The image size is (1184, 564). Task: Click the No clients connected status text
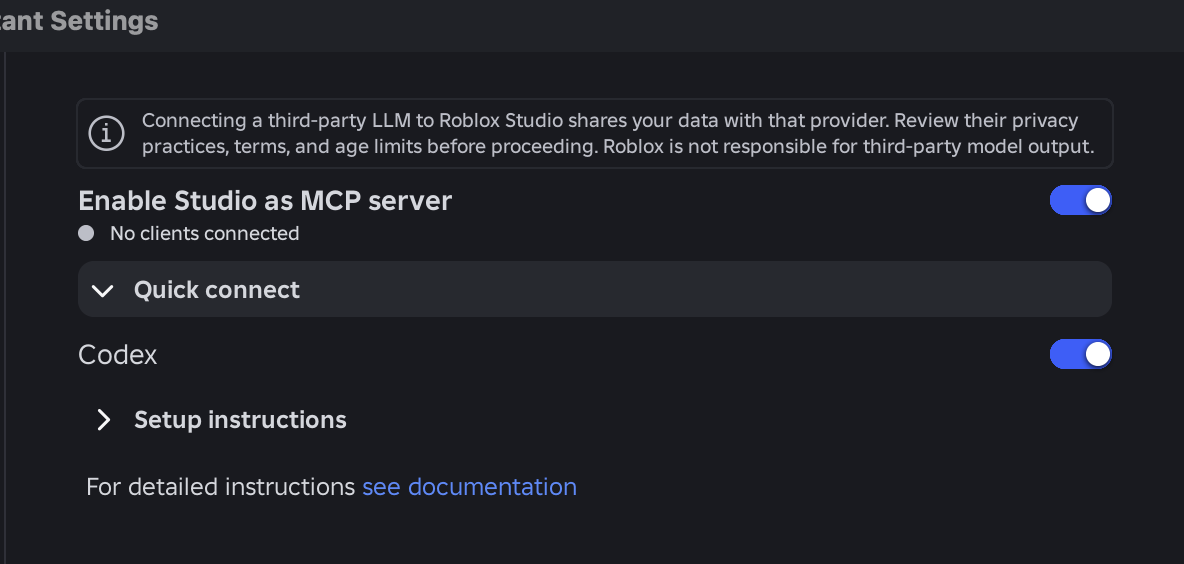point(205,233)
